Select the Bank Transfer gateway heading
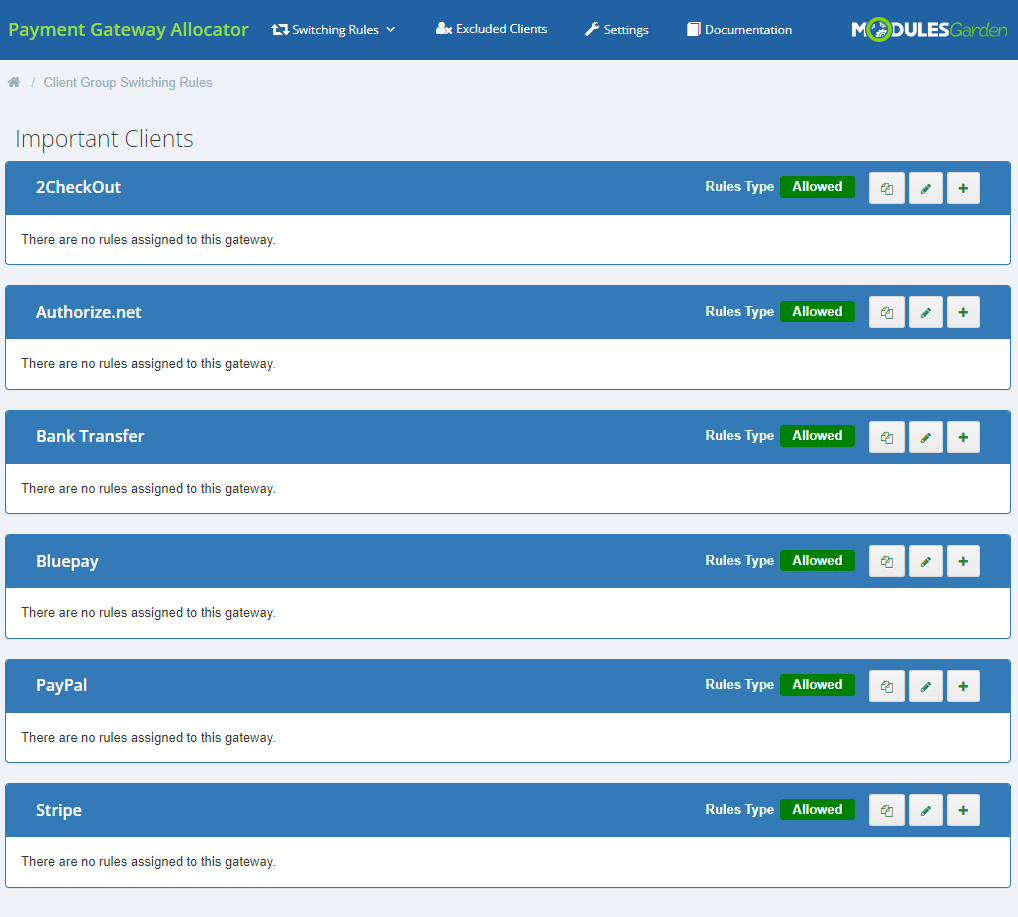This screenshot has height=917, width=1018. [x=90, y=436]
